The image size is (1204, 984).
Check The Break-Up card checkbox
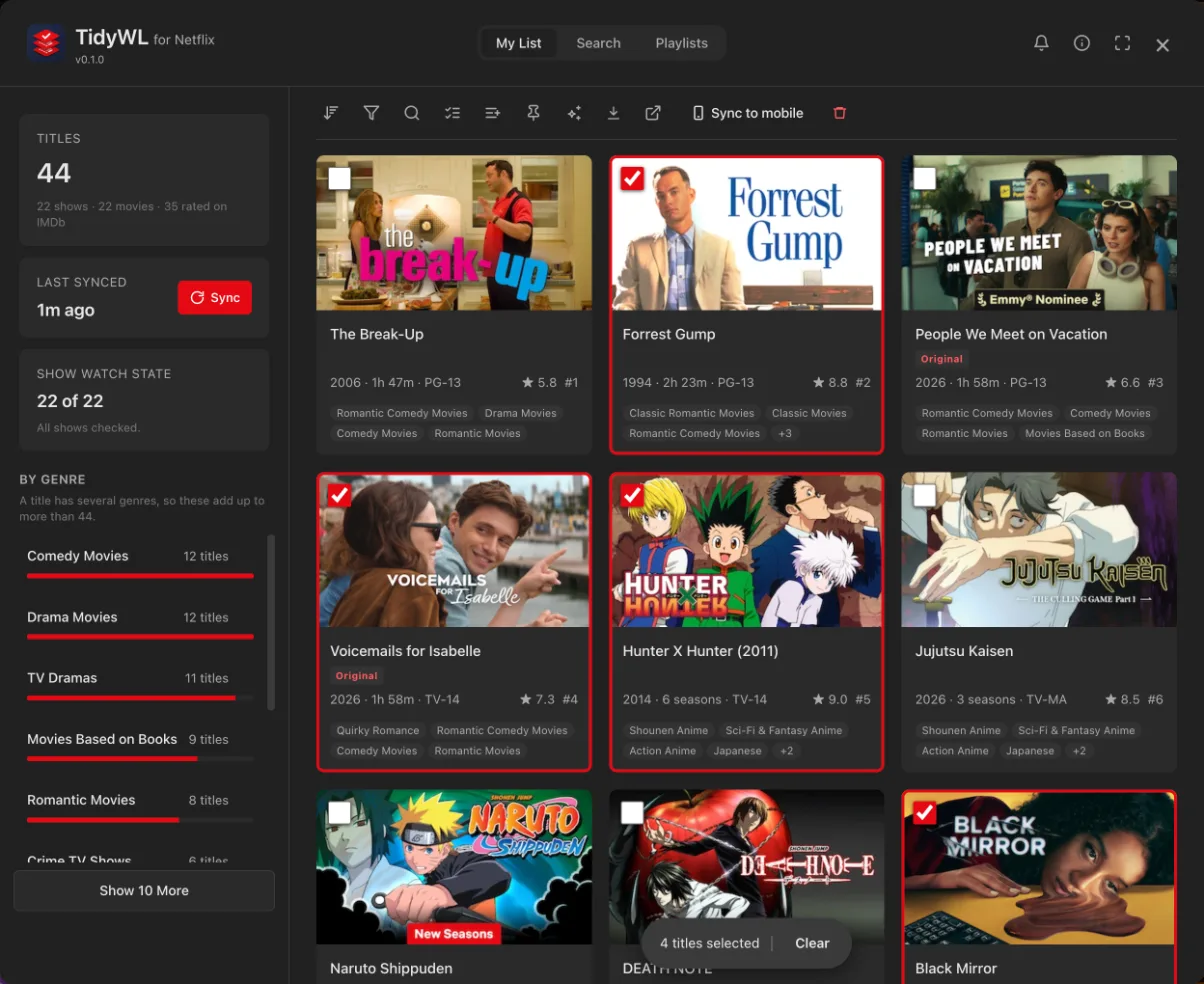click(x=340, y=178)
